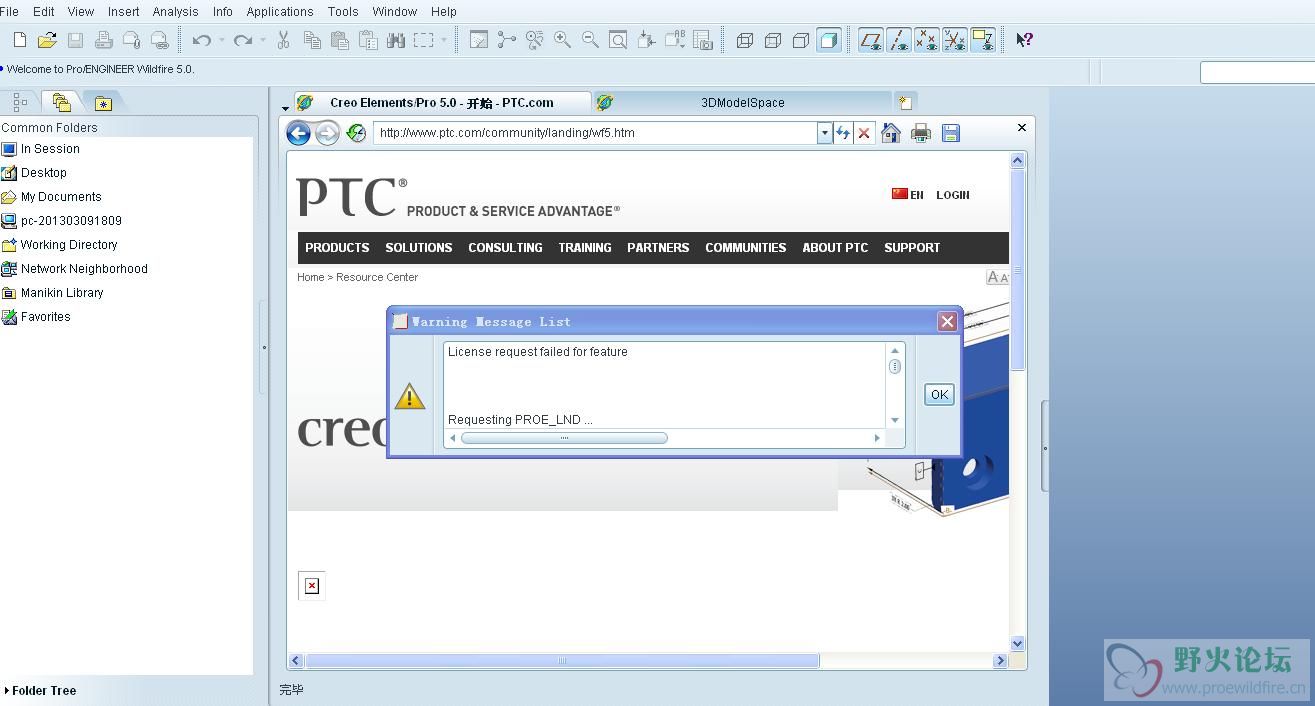1315x706 pixels.
Task: Open Network Neighborhood folder
Action: click(x=74, y=269)
